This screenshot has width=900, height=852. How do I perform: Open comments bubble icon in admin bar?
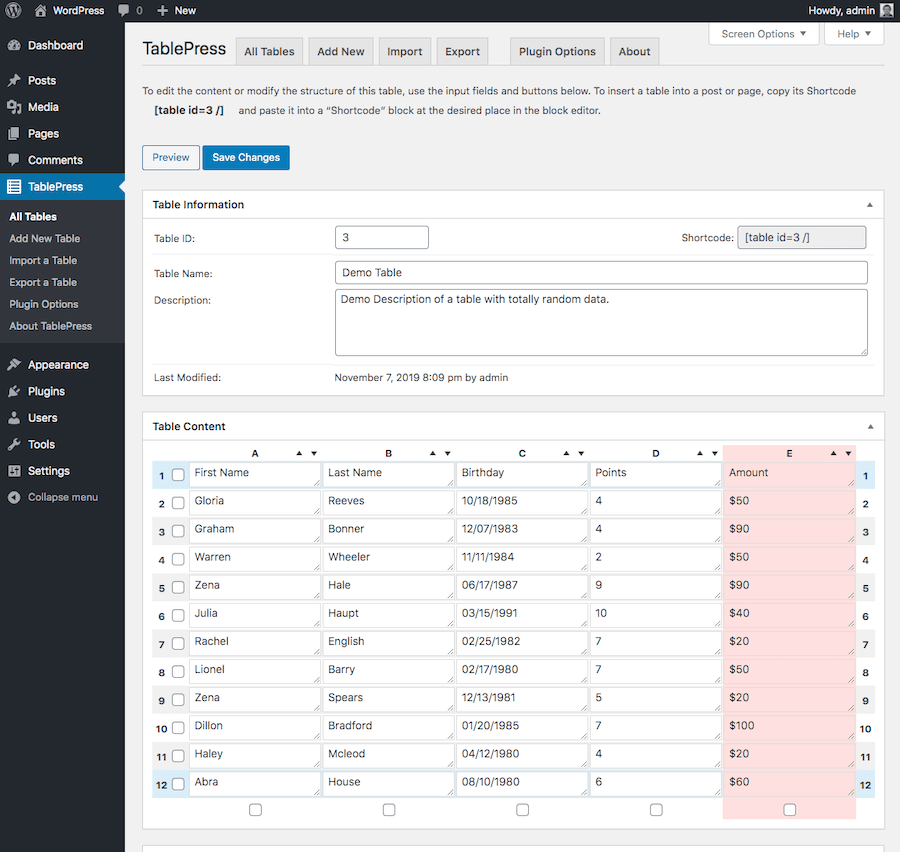(x=123, y=10)
